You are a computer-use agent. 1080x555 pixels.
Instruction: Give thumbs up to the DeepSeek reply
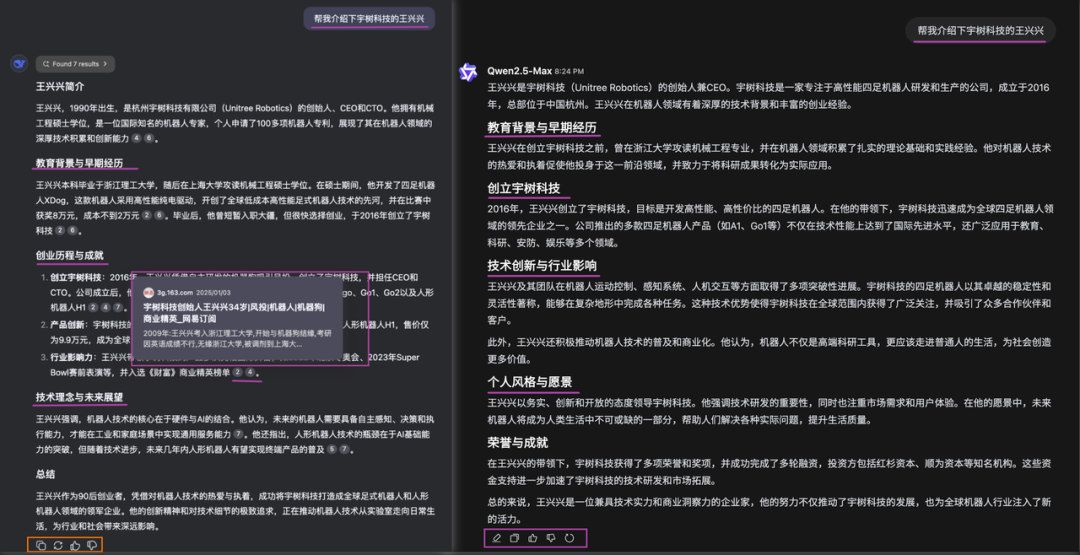point(76,545)
